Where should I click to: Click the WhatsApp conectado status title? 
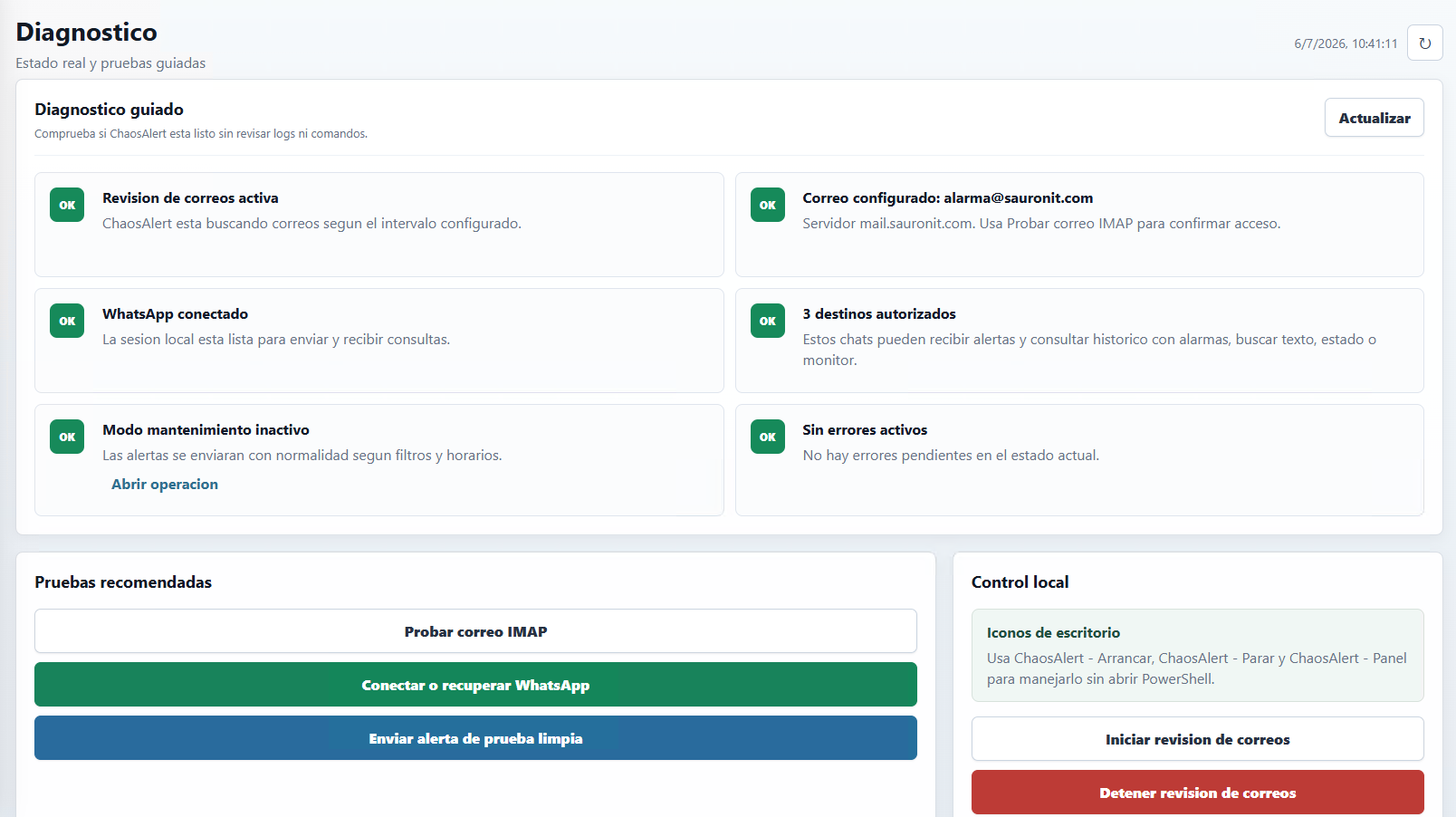[x=175, y=313]
